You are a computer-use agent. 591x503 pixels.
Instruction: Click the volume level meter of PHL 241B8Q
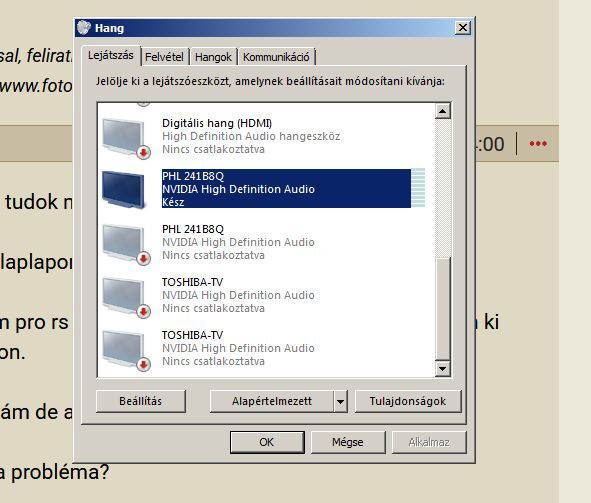(418, 188)
